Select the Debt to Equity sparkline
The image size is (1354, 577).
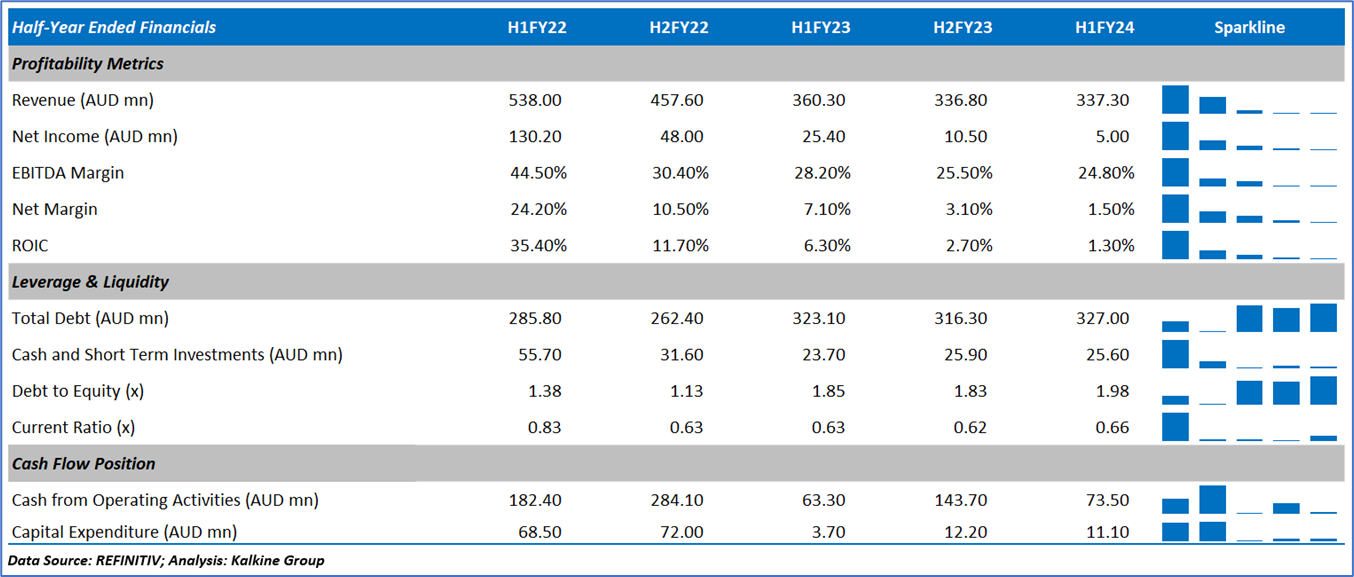[1249, 391]
